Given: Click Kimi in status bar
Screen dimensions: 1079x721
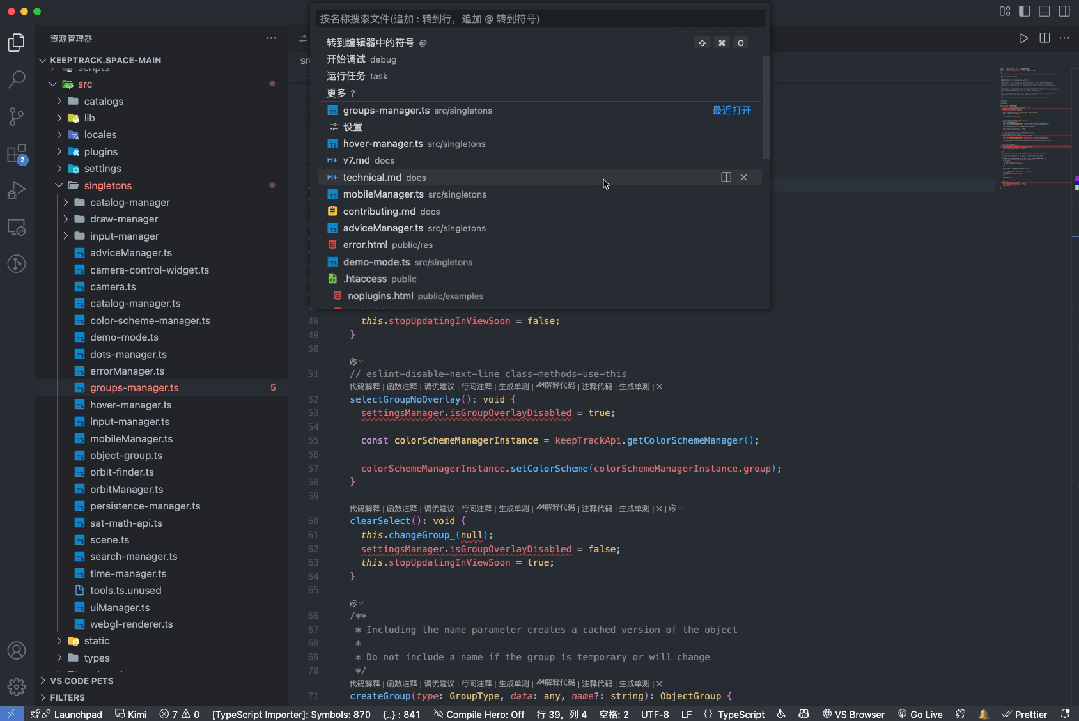Looking at the screenshot, I should point(131,714).
